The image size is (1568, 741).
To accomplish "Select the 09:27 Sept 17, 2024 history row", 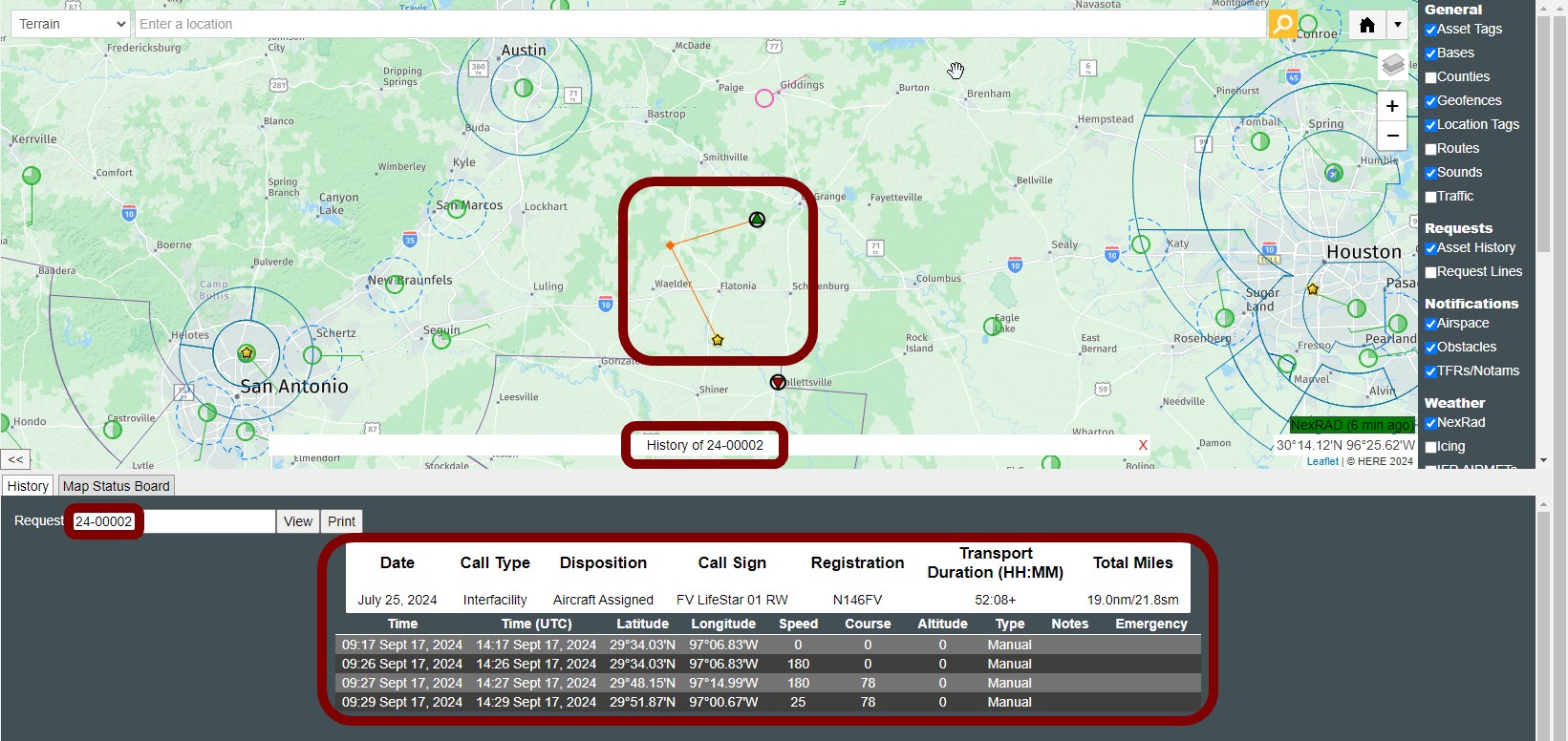I will click(768, 683).
